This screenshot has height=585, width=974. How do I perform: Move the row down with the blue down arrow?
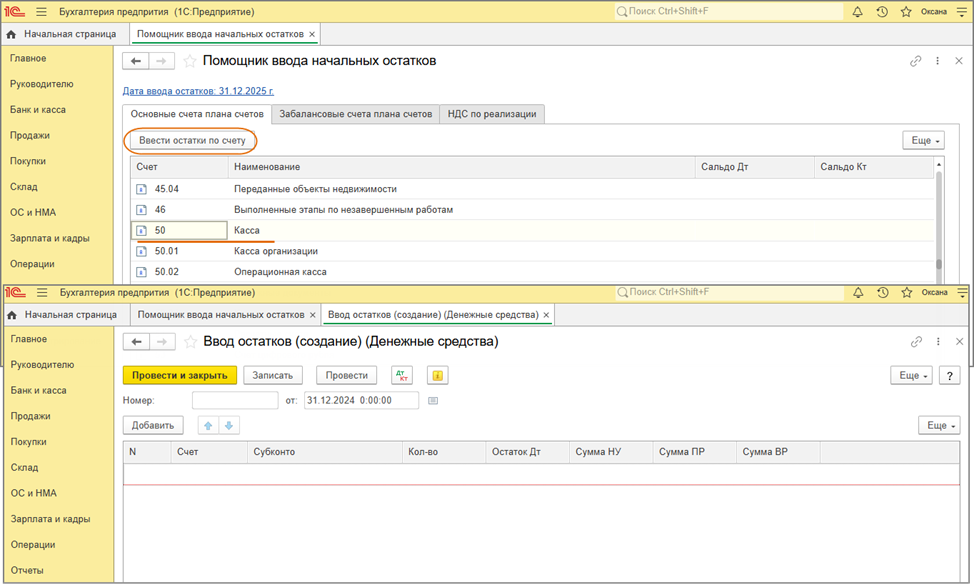pos(230,425)
